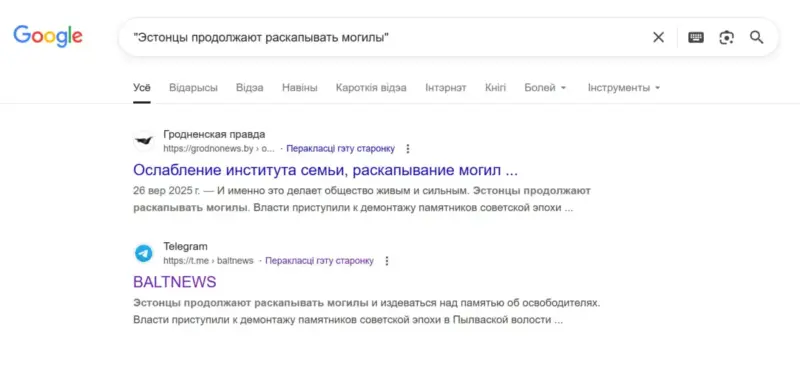The height and width of the screenshot is (378, 800).
Task: Open result Ослабление института семьи, раскапывание могил
Action: 326,170
